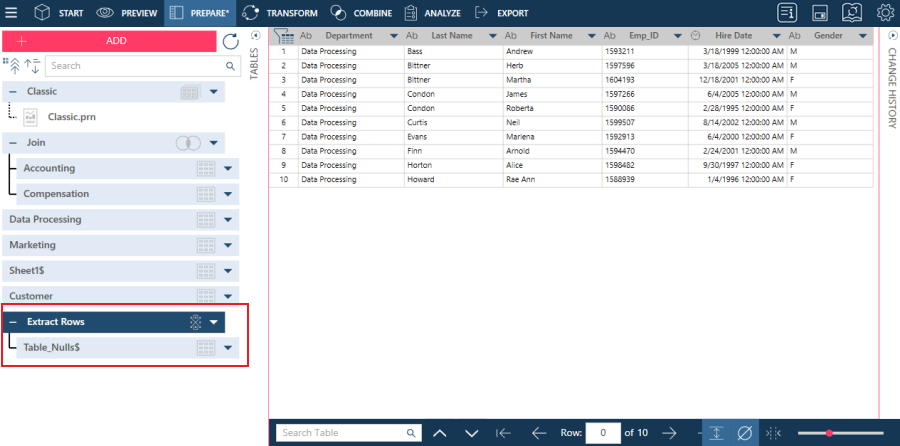Image resolution: width=900 pixels, height=446 pixels.
Task: Adjust the zoom slider handle
Action: click(829, 433)
